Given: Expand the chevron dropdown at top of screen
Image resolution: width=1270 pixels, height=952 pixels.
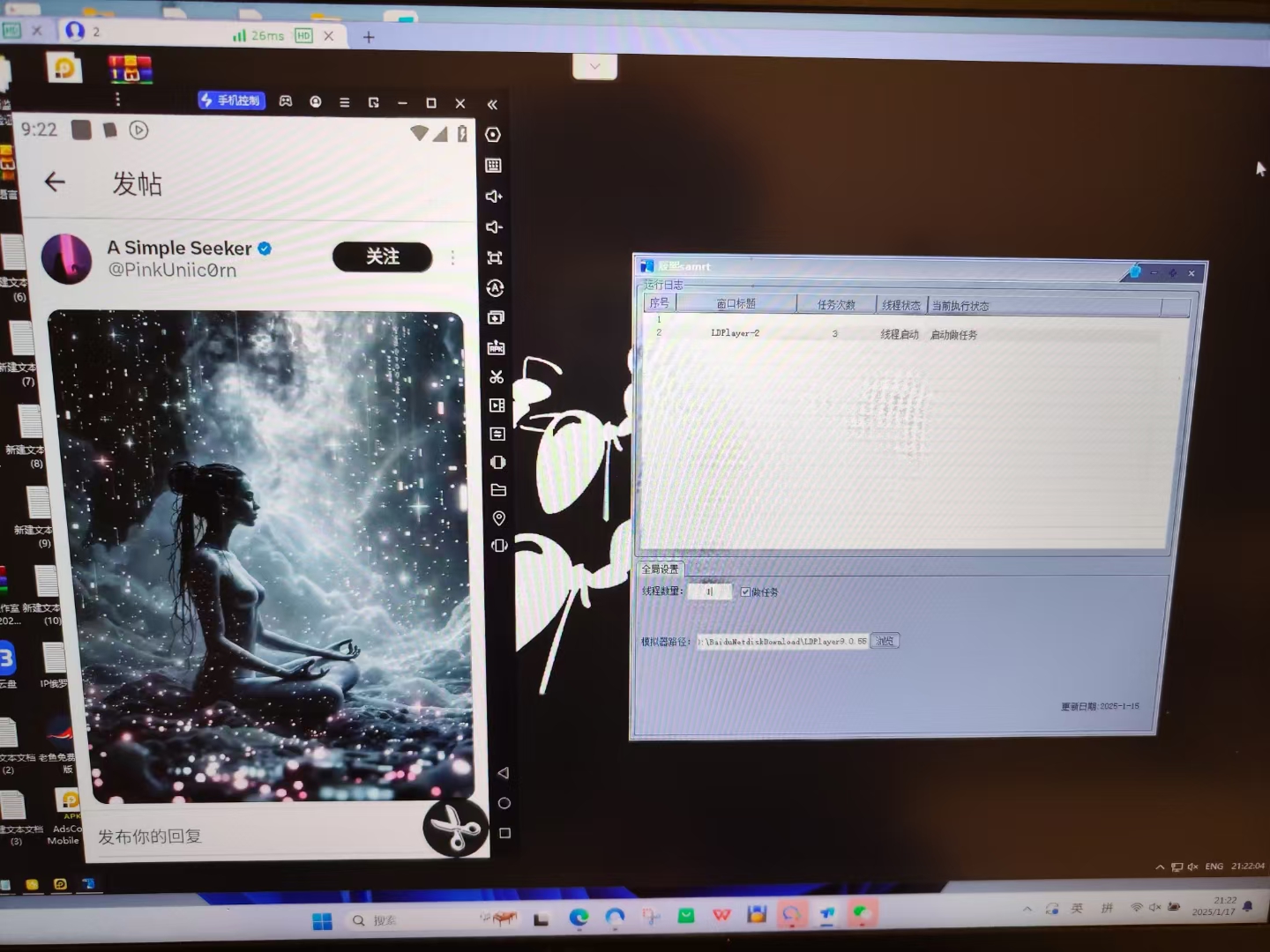Looking at the screenshot, I should pyautogui.click(x=594, y=66).
